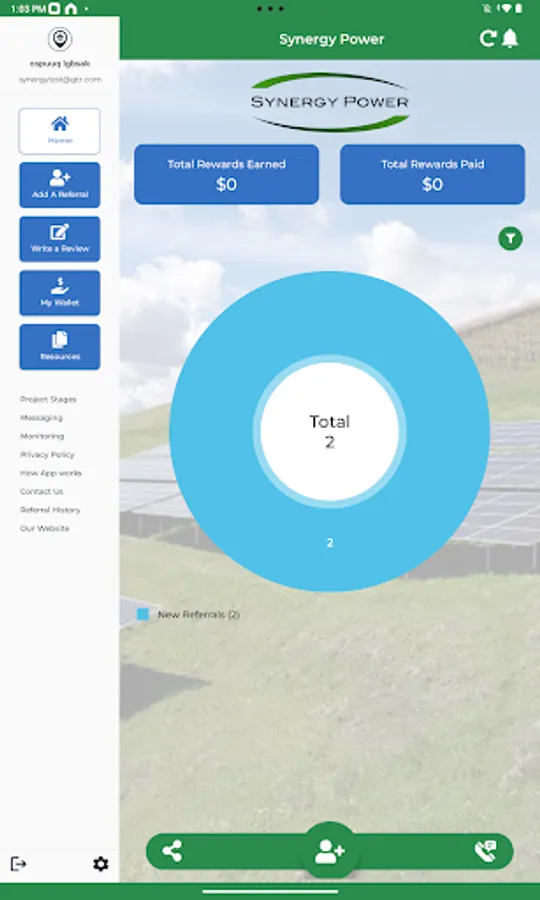Tap the account email under username

pyautogui.click(x=60, y=80)
